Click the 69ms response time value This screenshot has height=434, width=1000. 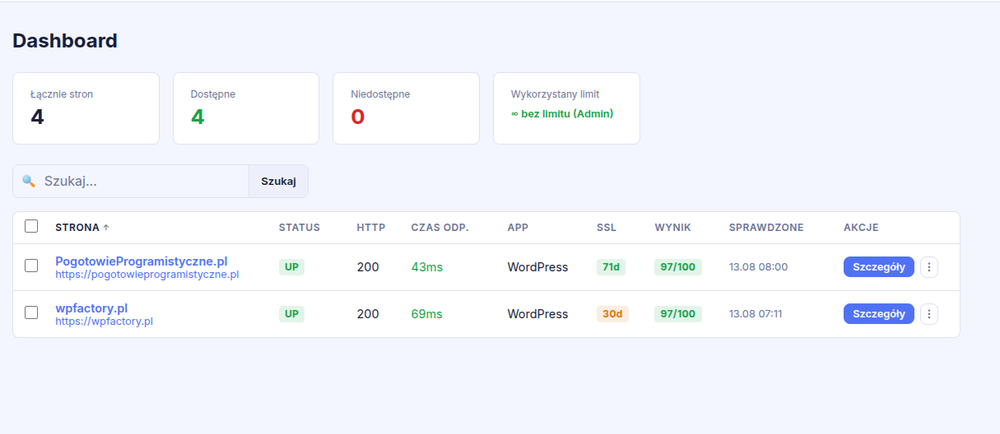tap(427, 314)
